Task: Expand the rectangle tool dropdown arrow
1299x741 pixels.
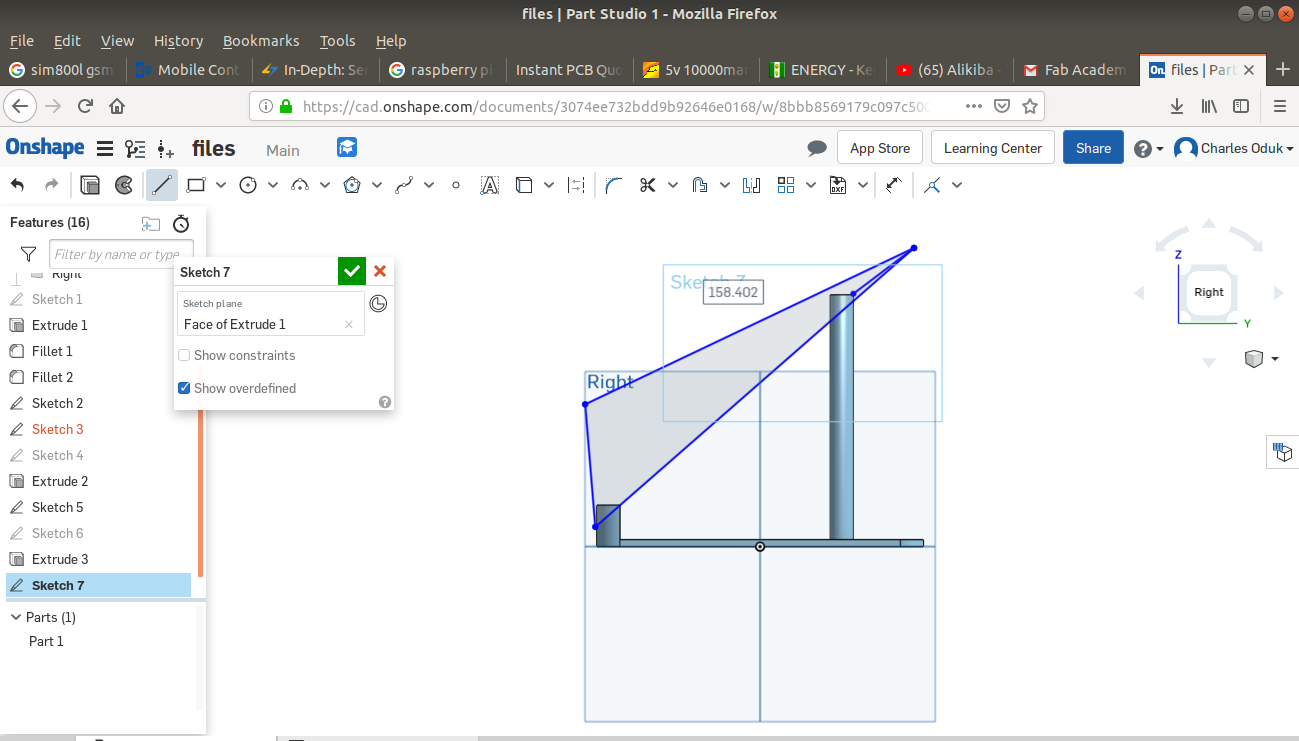Action: pos(221,185)
